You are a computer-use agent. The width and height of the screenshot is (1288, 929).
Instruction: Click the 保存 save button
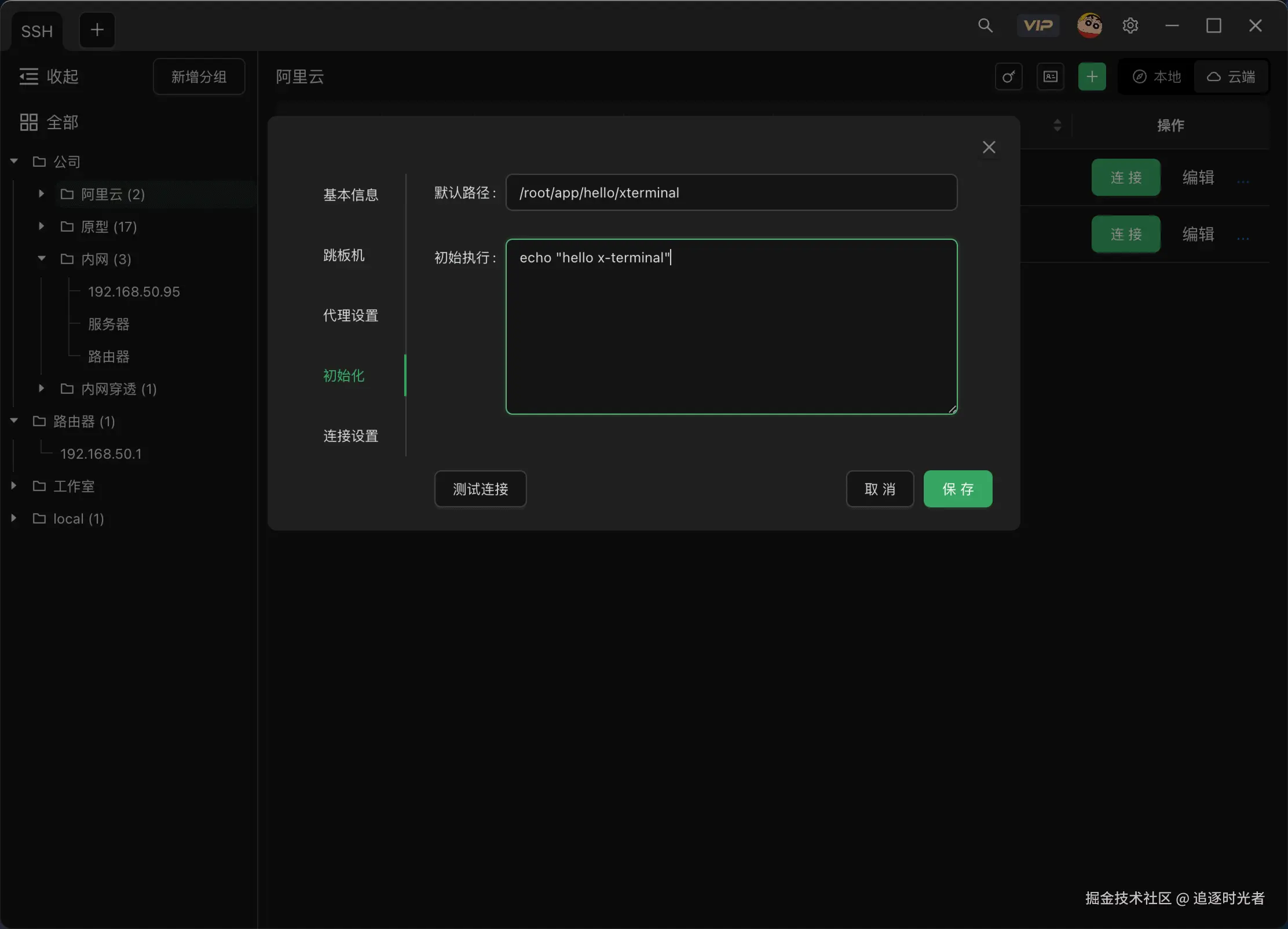coord(957,489)
